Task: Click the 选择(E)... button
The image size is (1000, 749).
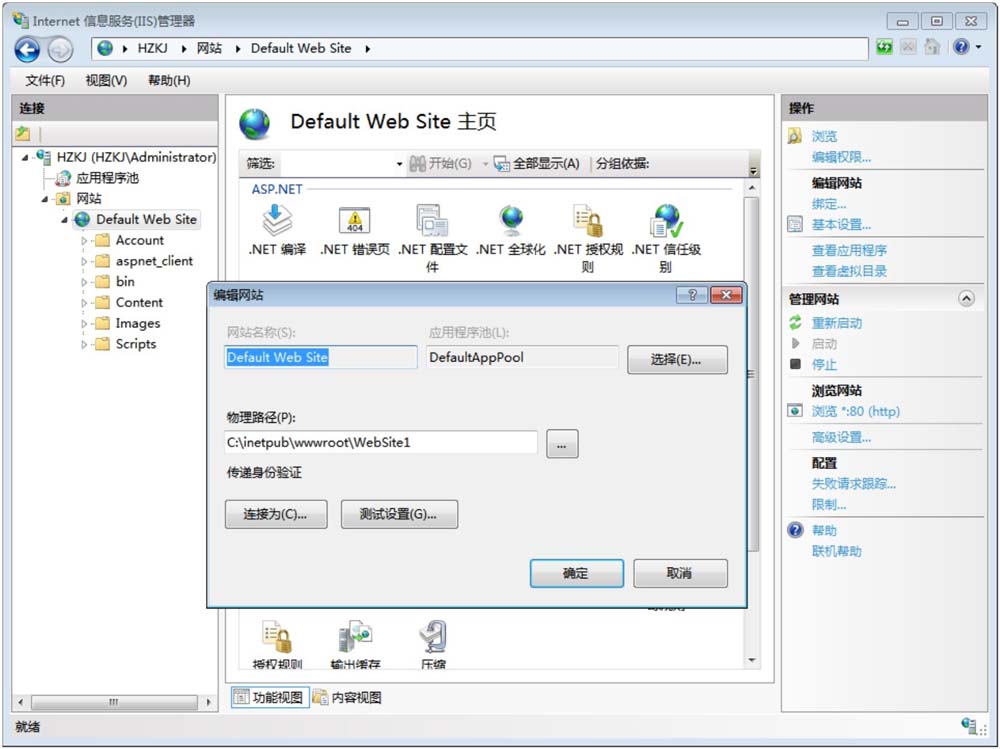Action: (677, 360)
